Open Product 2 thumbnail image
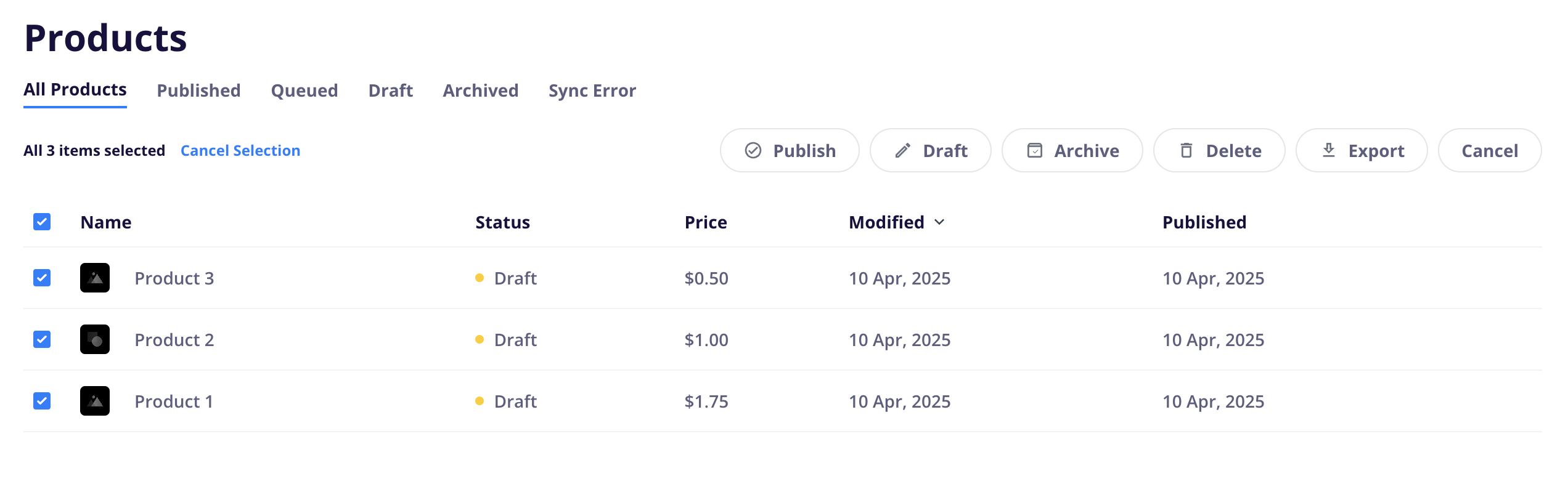The width and height of the screenshot is (1568, 484). click(x=95, y=339)
